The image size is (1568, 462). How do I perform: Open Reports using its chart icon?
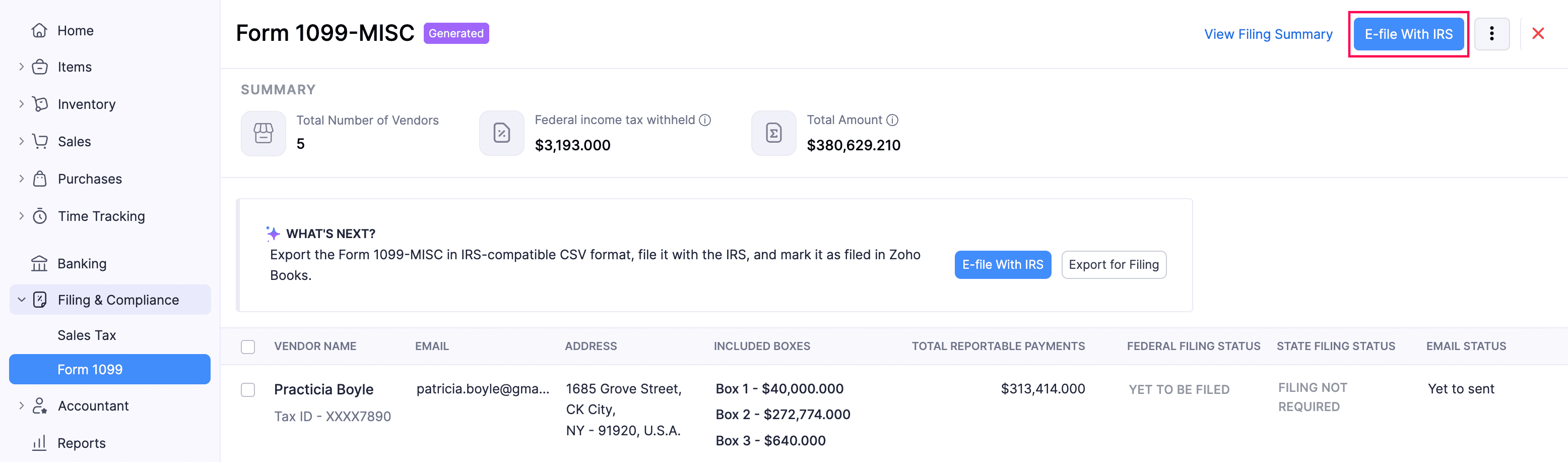[x=39, y=443]
